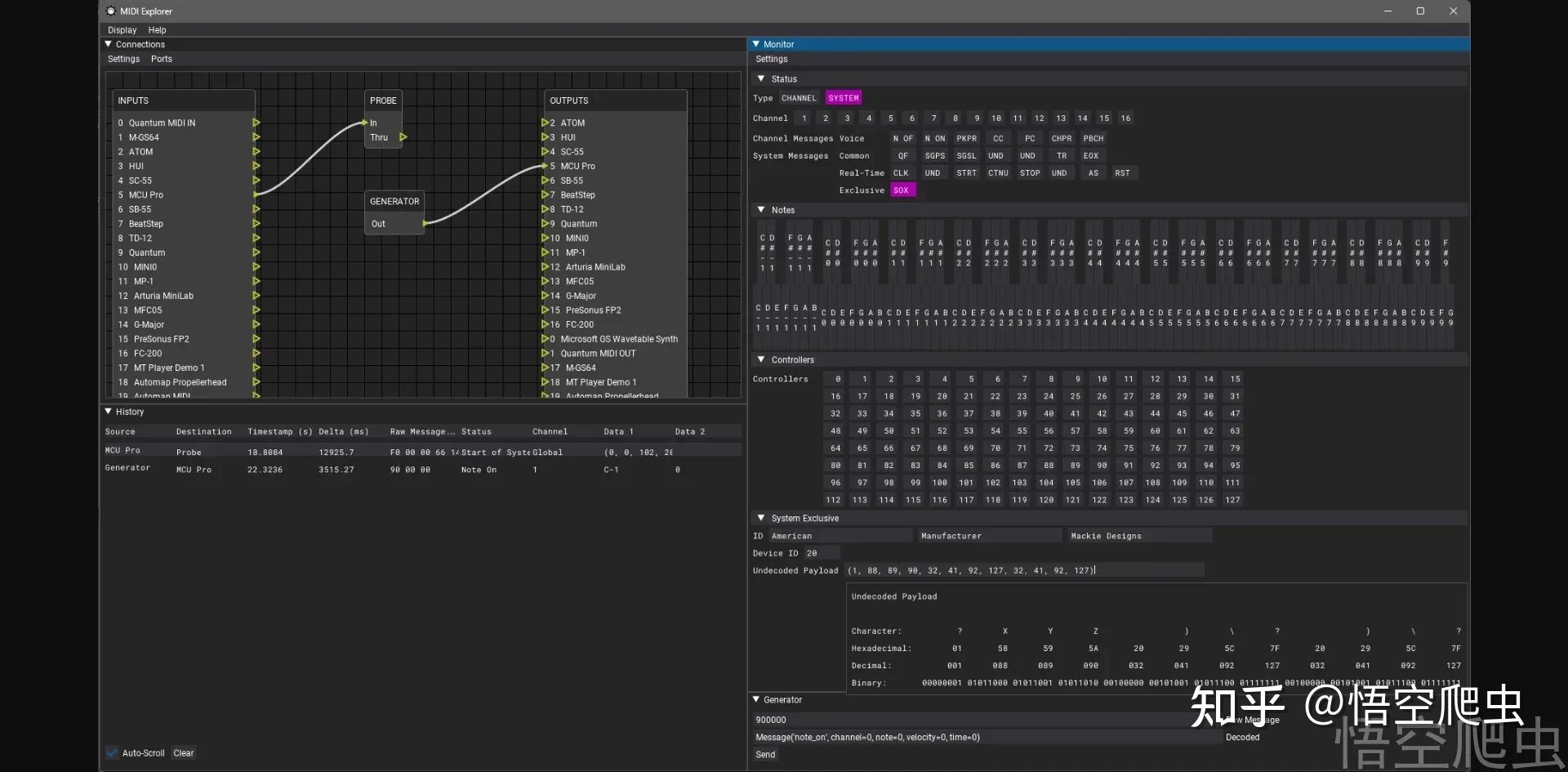The image size is (1568, 772).
Task: Toggle the N ON voice message indicator
Action: point(934,138)
